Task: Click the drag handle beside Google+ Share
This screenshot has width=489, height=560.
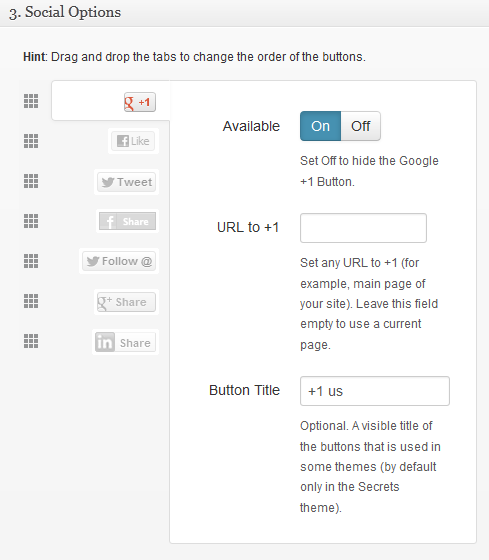Action: tap(31, 301)
